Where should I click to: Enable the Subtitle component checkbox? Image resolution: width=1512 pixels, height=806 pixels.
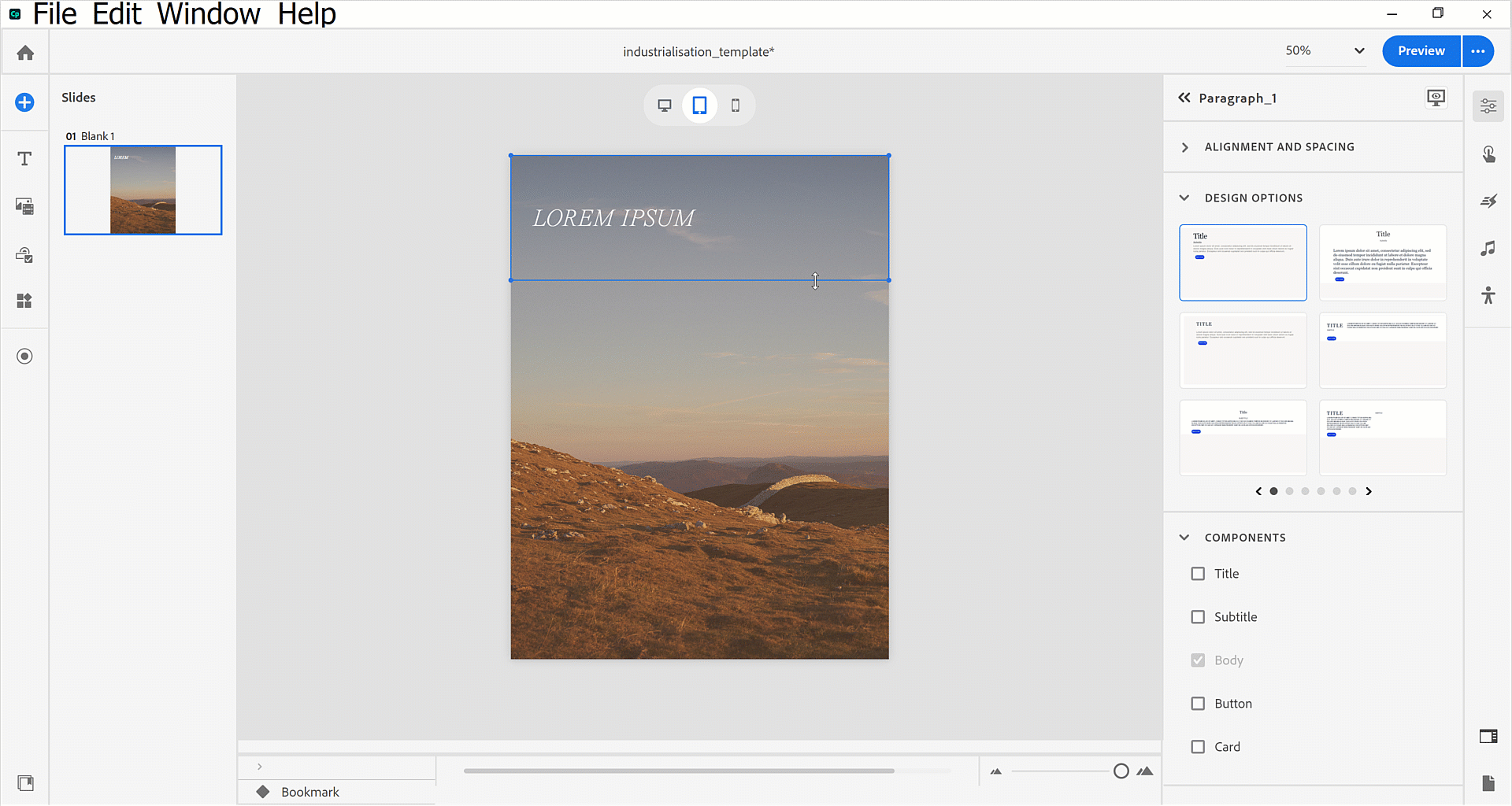coord(1198,617)
